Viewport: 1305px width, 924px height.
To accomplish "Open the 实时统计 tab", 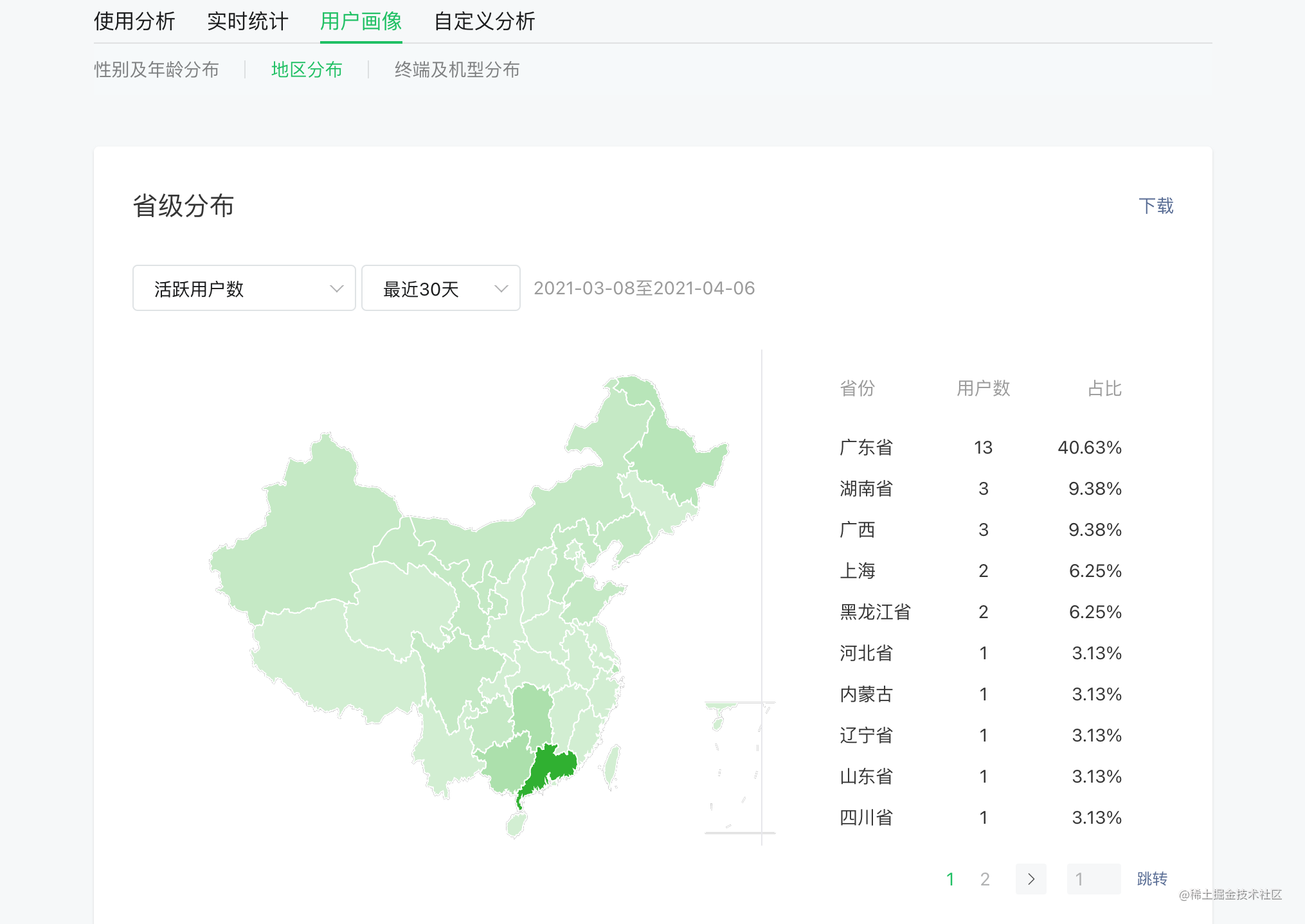I will (248, 21).
